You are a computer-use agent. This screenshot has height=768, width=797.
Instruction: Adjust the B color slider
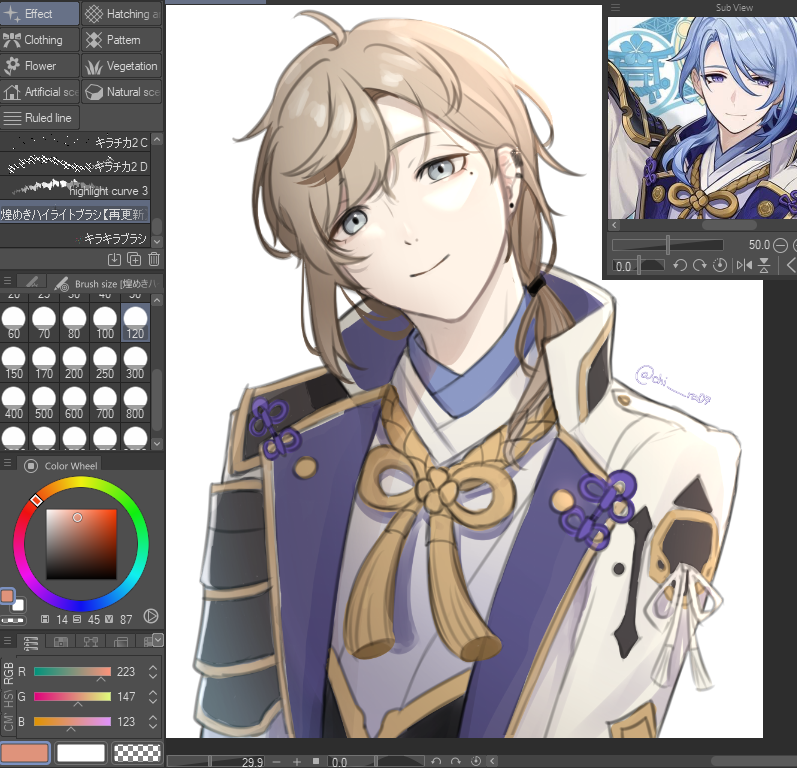point(72,721)
